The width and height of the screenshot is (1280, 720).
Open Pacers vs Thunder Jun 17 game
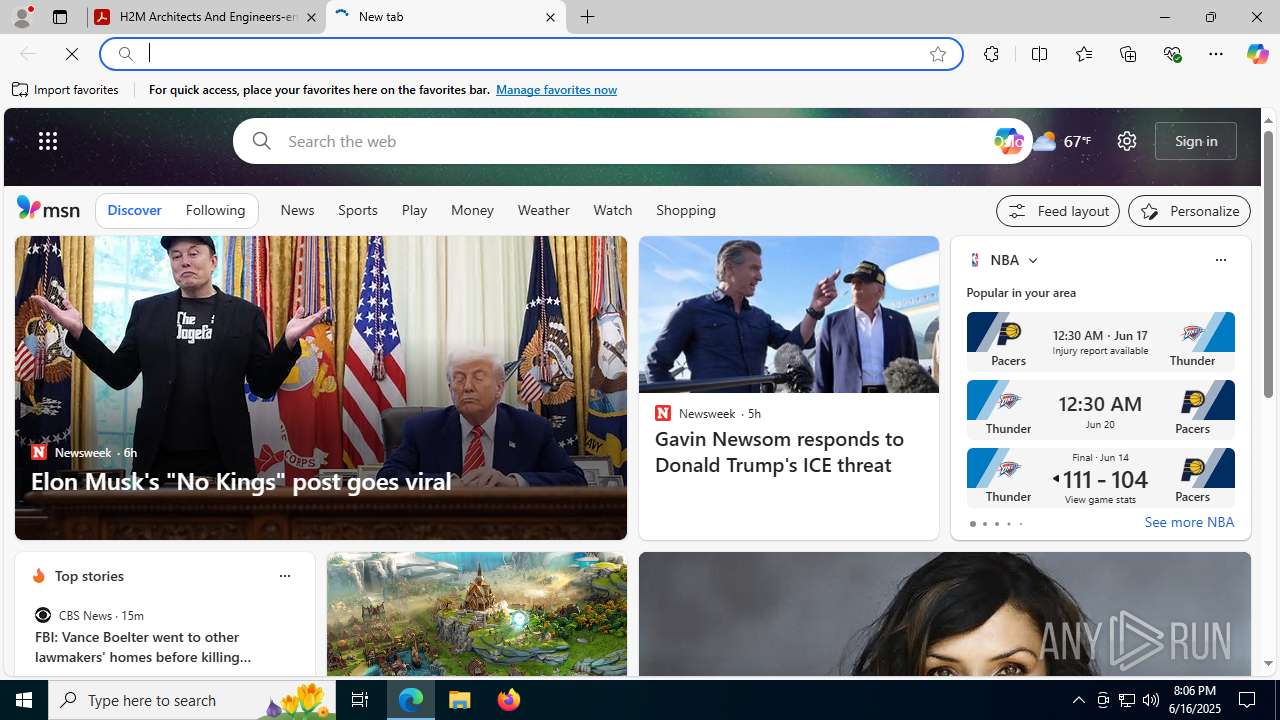tap(1100, 341)
